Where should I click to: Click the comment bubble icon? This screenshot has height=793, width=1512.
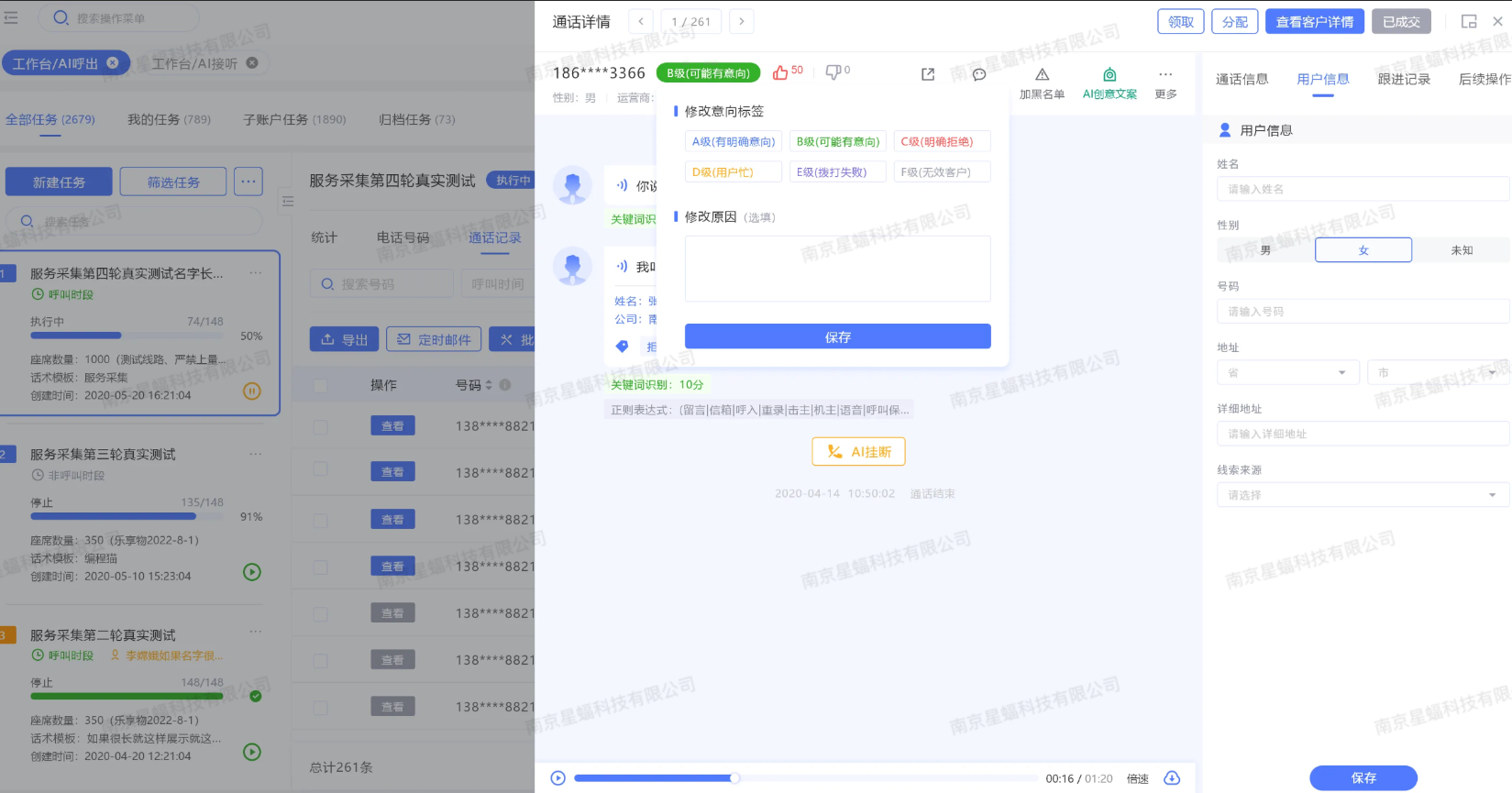coord(979,74)
